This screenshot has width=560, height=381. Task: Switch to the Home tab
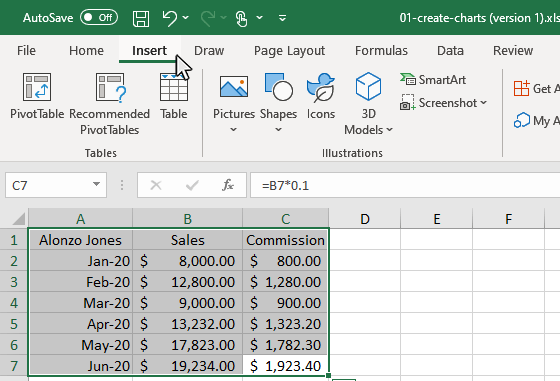86,50
